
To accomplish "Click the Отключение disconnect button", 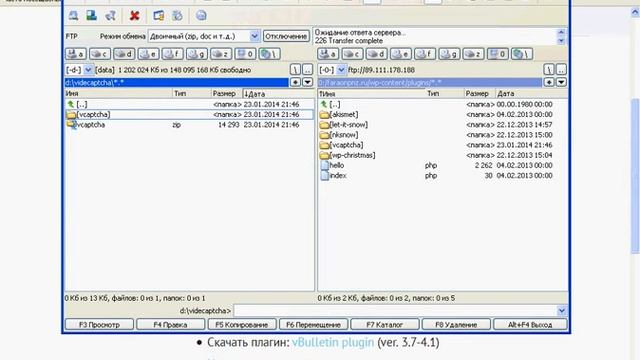I will click(286, 36).
